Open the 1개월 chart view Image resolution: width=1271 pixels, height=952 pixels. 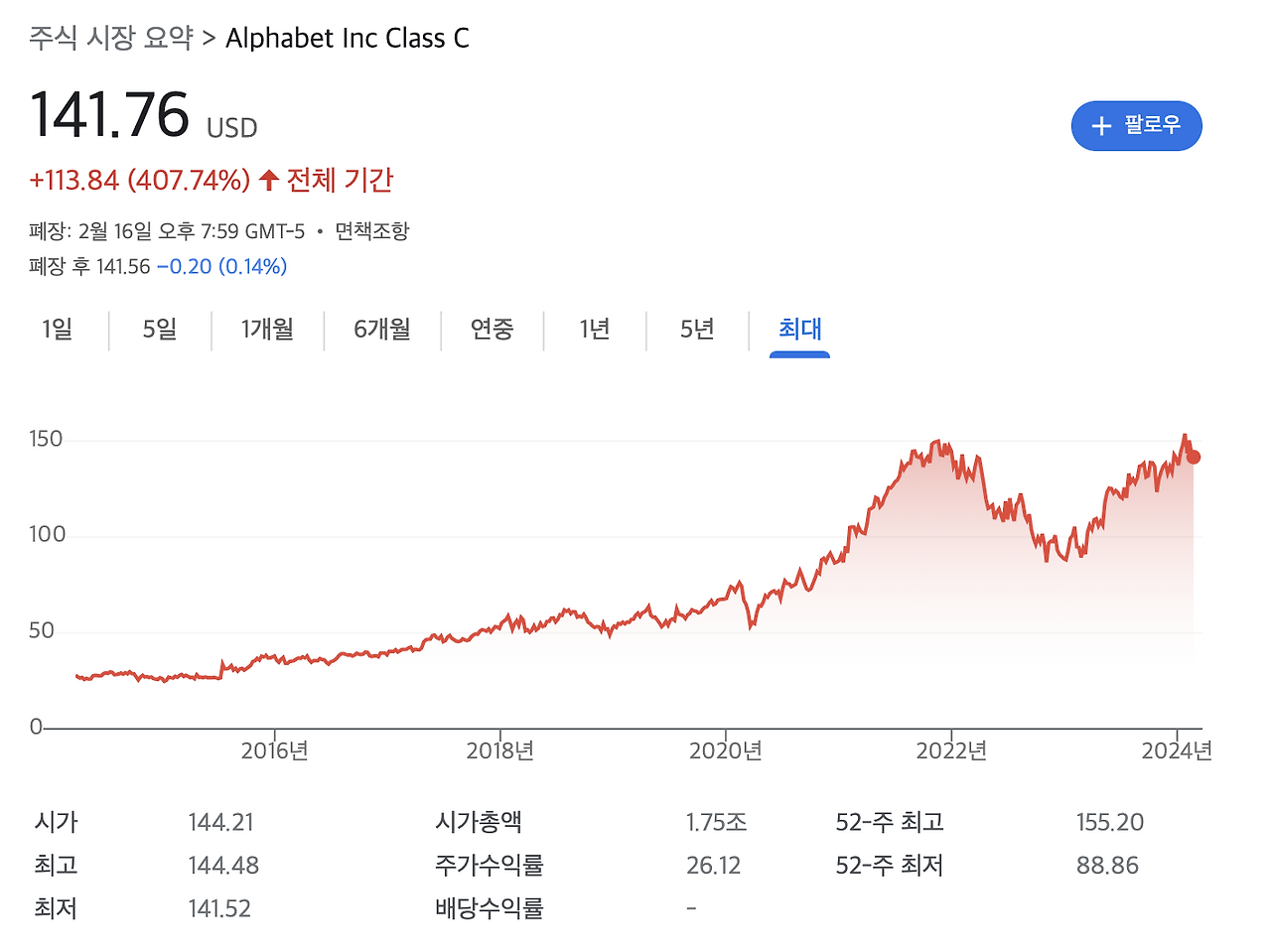tap(266, 330)
